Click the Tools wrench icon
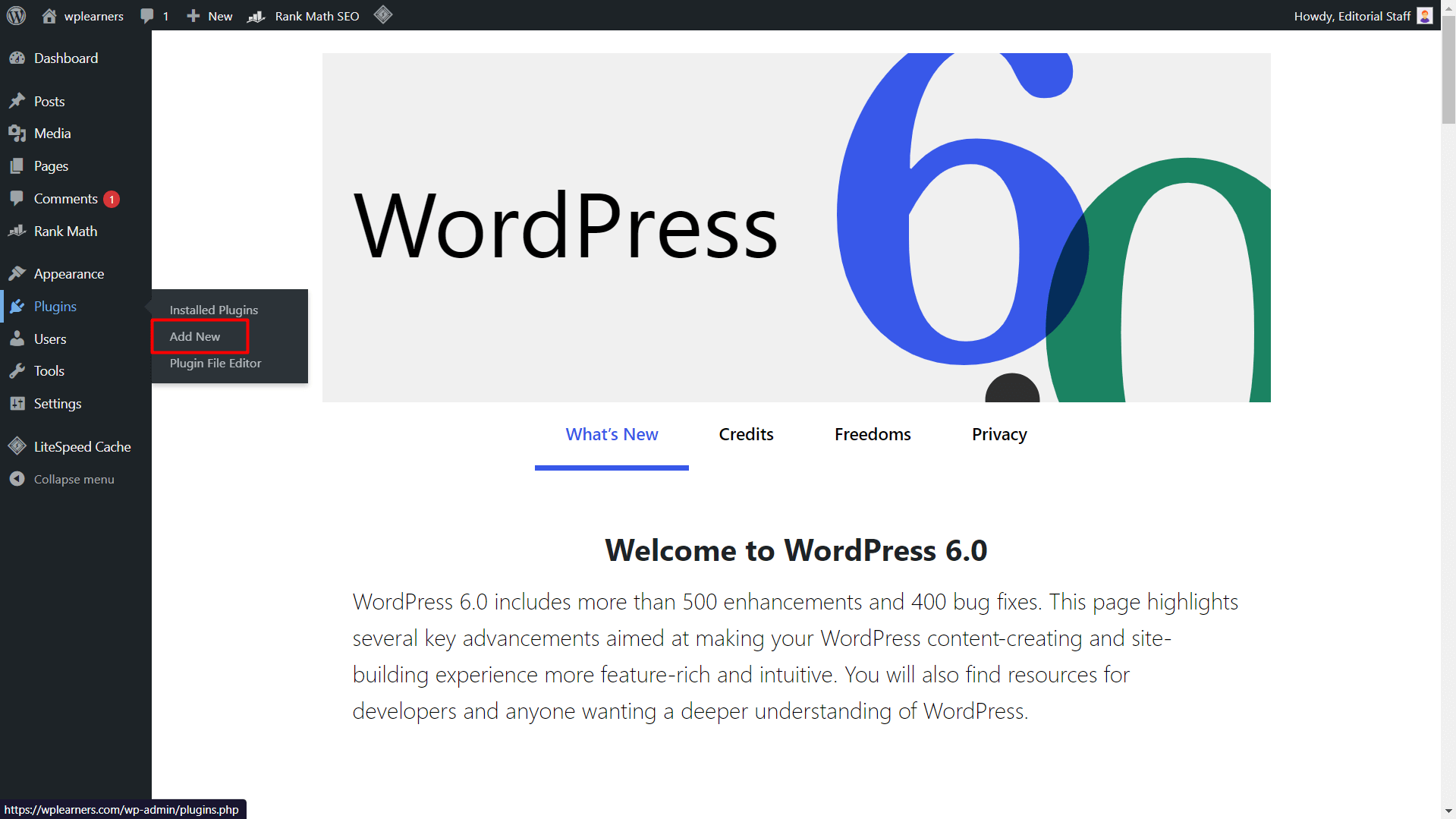The image size is (1456, 819). (x=17, y=371)
